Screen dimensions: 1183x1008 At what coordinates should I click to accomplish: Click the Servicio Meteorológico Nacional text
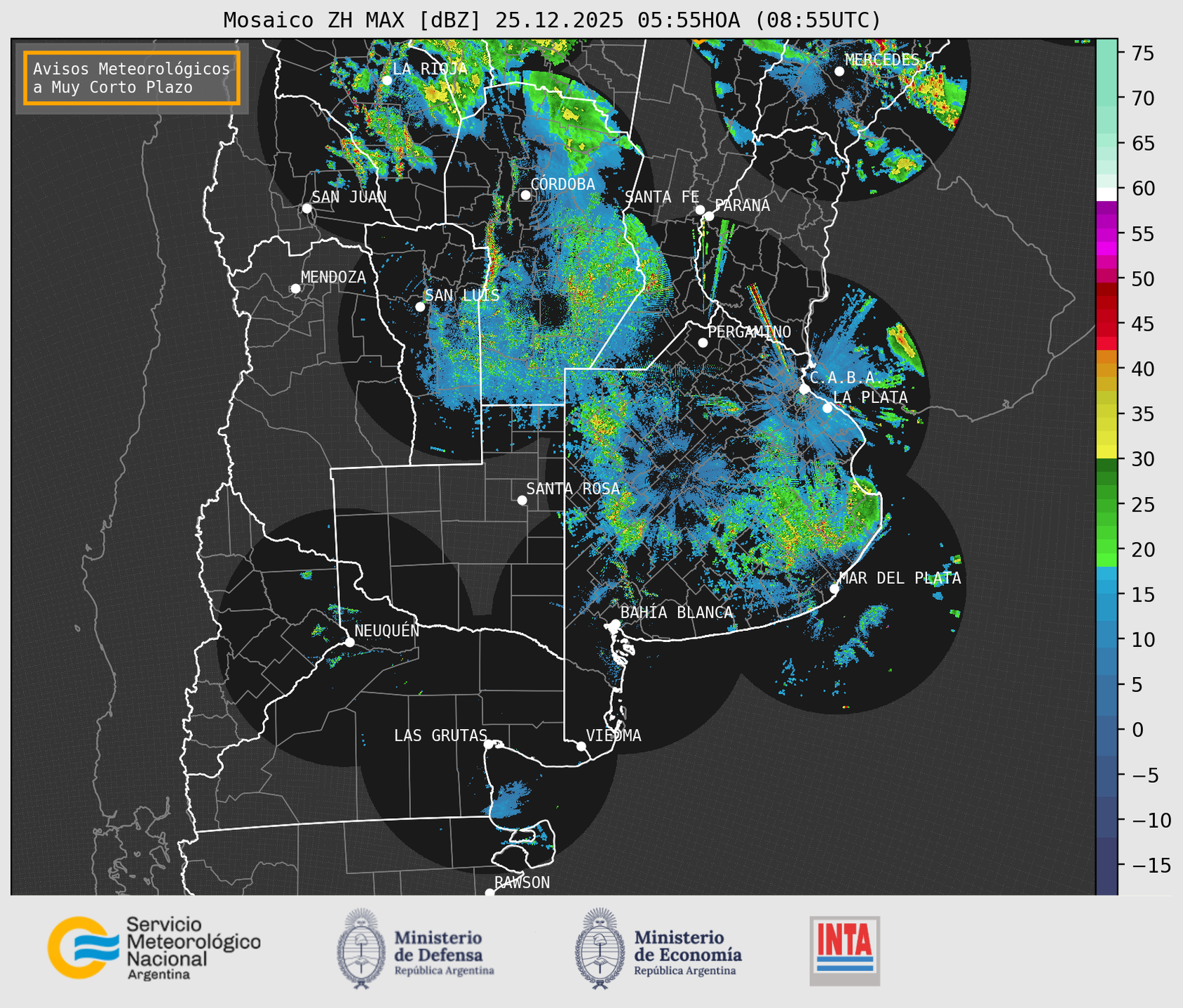click(193, 948)
